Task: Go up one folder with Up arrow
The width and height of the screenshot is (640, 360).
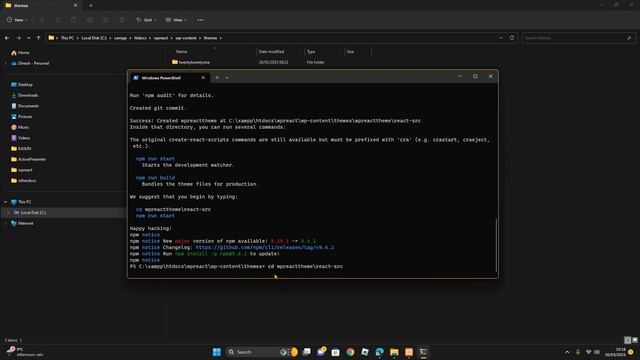Action: (38, 38)
